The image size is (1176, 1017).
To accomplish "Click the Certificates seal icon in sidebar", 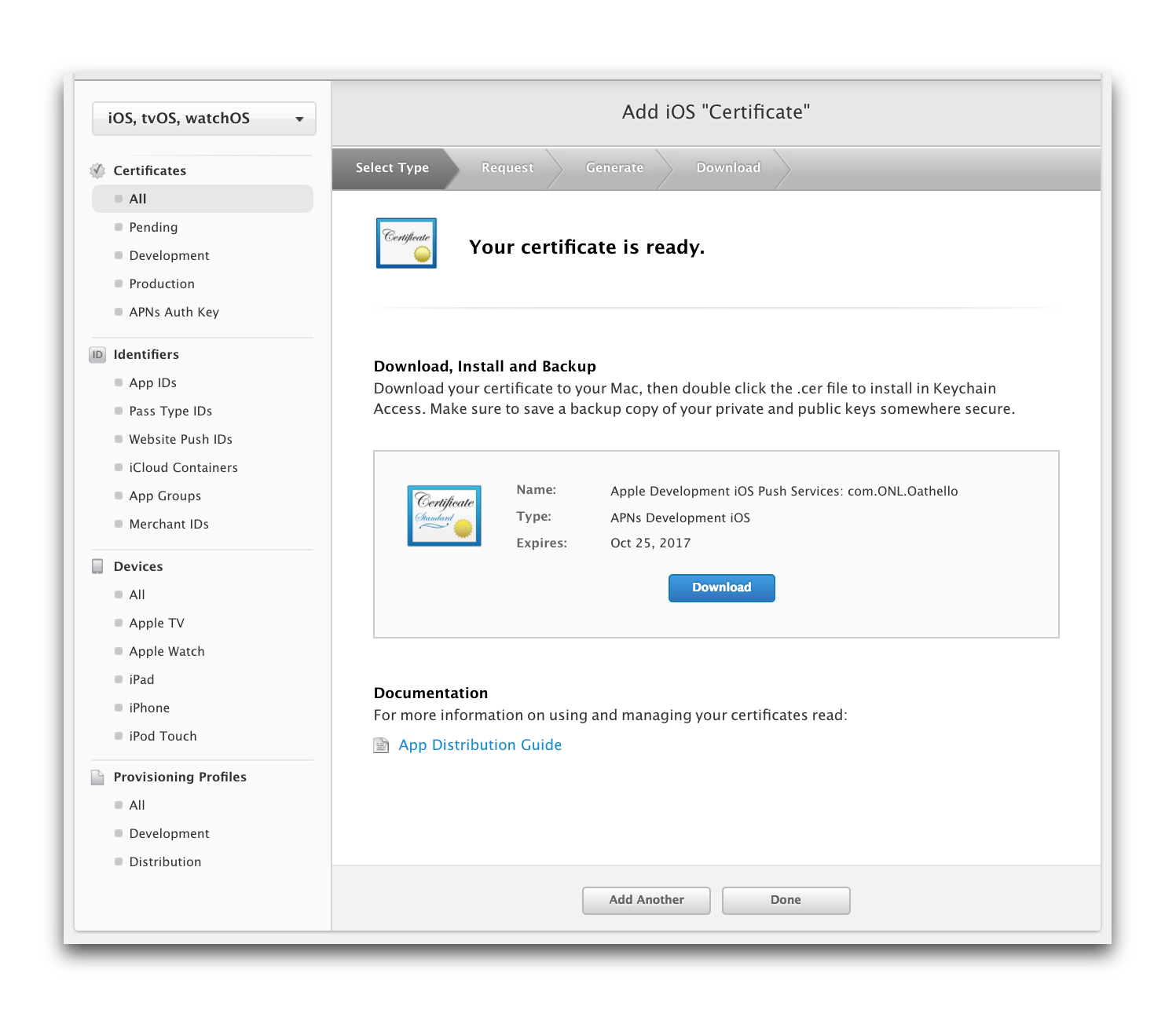I will point(97,170).
